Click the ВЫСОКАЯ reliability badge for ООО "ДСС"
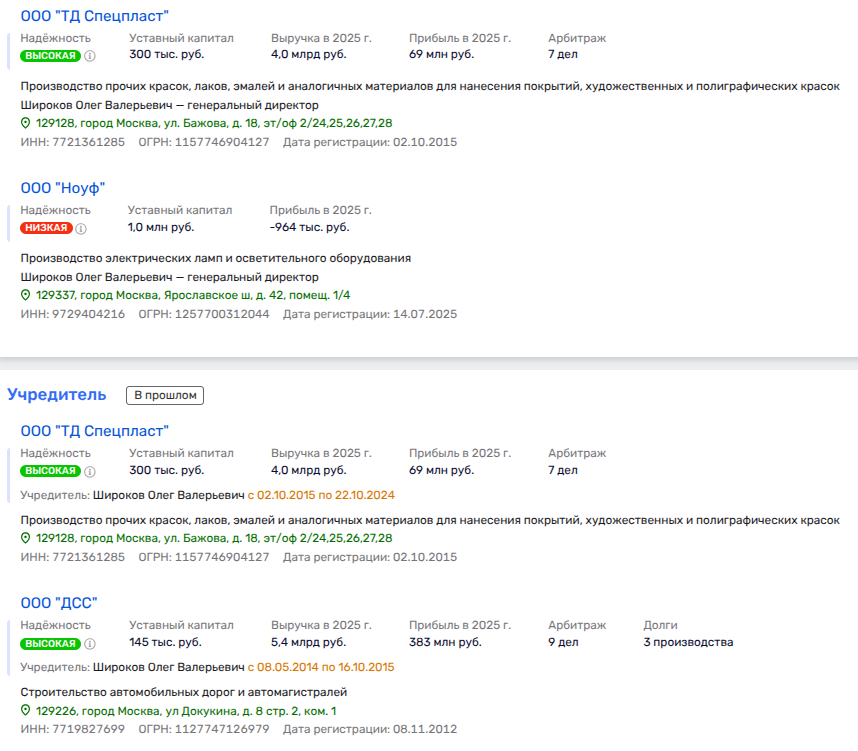The height and width of the screenshot is (751, 858). click(50, 643)
